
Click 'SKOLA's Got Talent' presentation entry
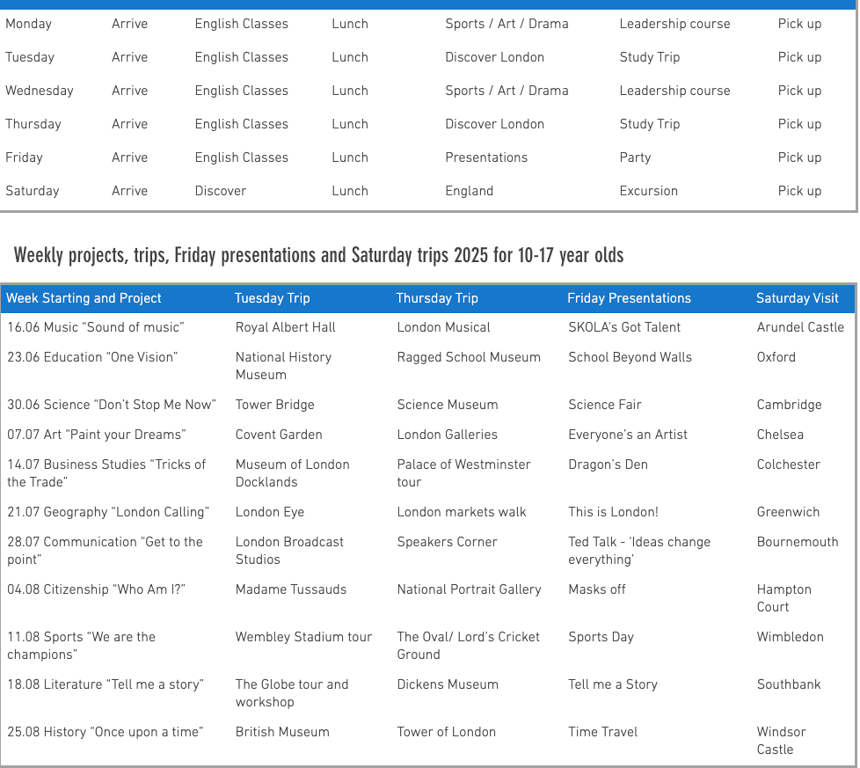coord(624,327)
